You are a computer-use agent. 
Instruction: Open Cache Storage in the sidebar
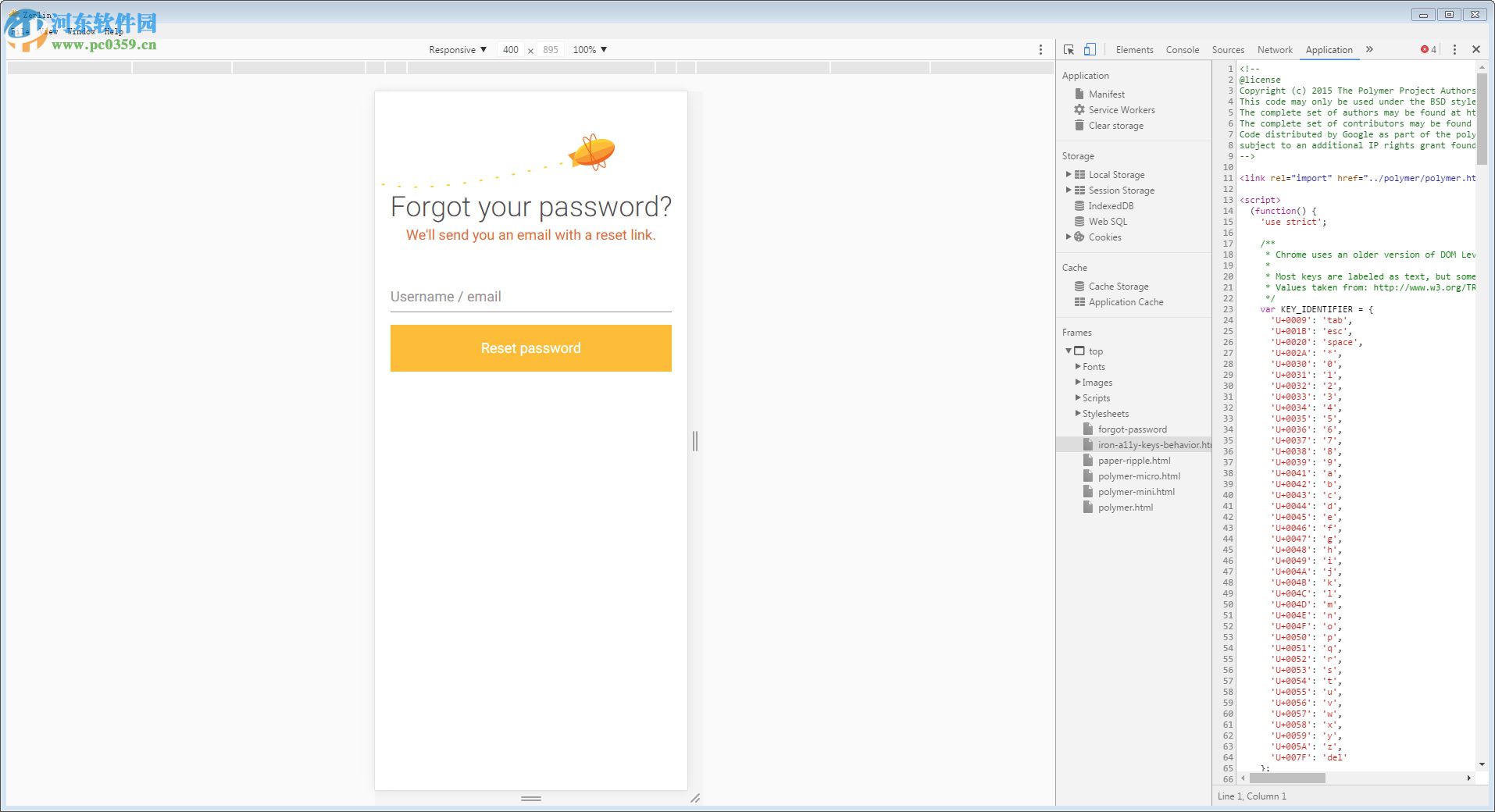(1119, 286)
